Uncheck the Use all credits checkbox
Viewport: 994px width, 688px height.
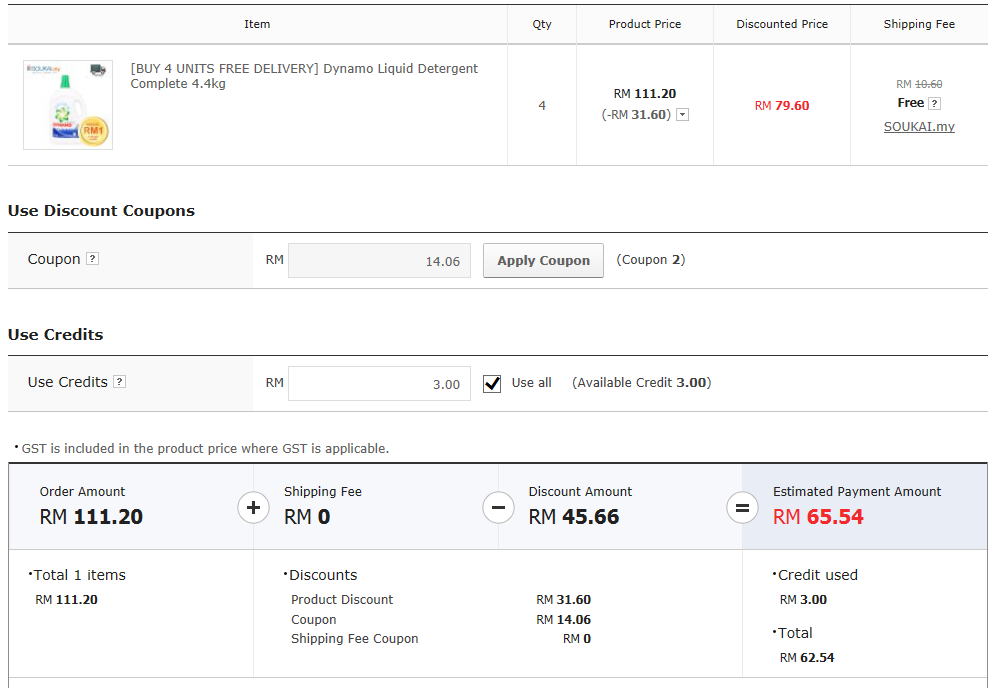pyautogui.click(x=492, y=383)
